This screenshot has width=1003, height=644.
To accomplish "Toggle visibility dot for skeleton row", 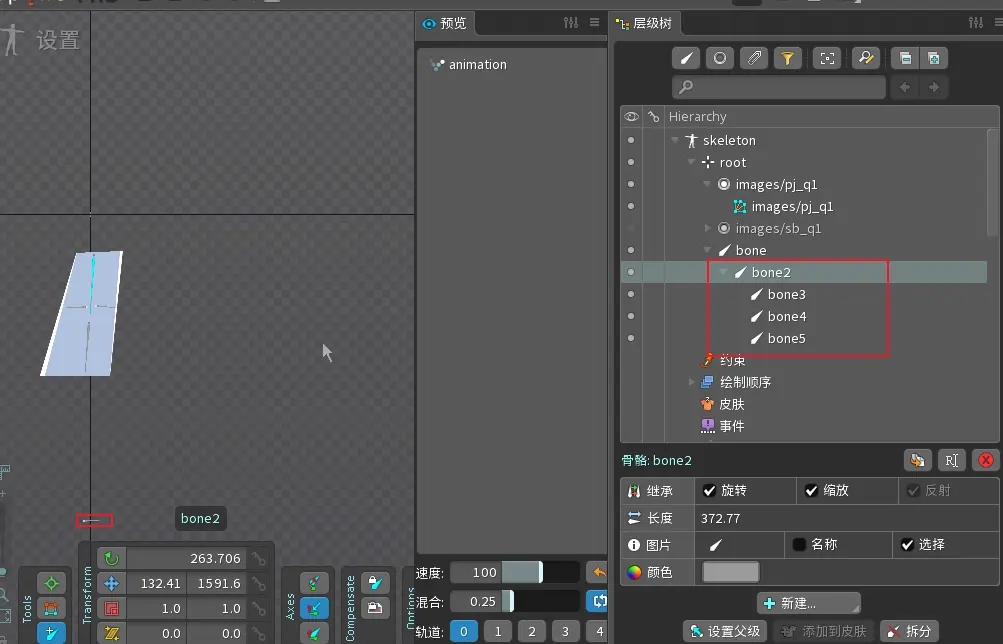I will (631, 140).
